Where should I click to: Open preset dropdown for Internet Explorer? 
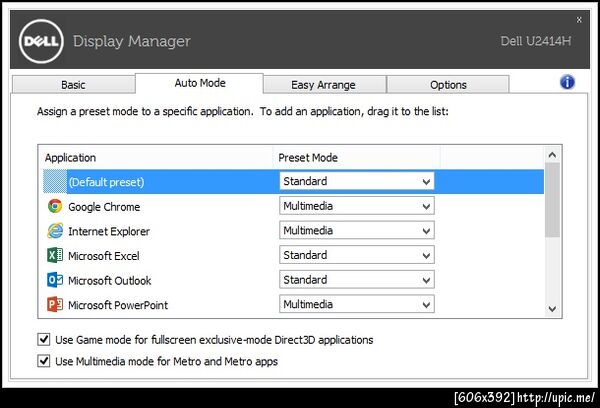357,230
